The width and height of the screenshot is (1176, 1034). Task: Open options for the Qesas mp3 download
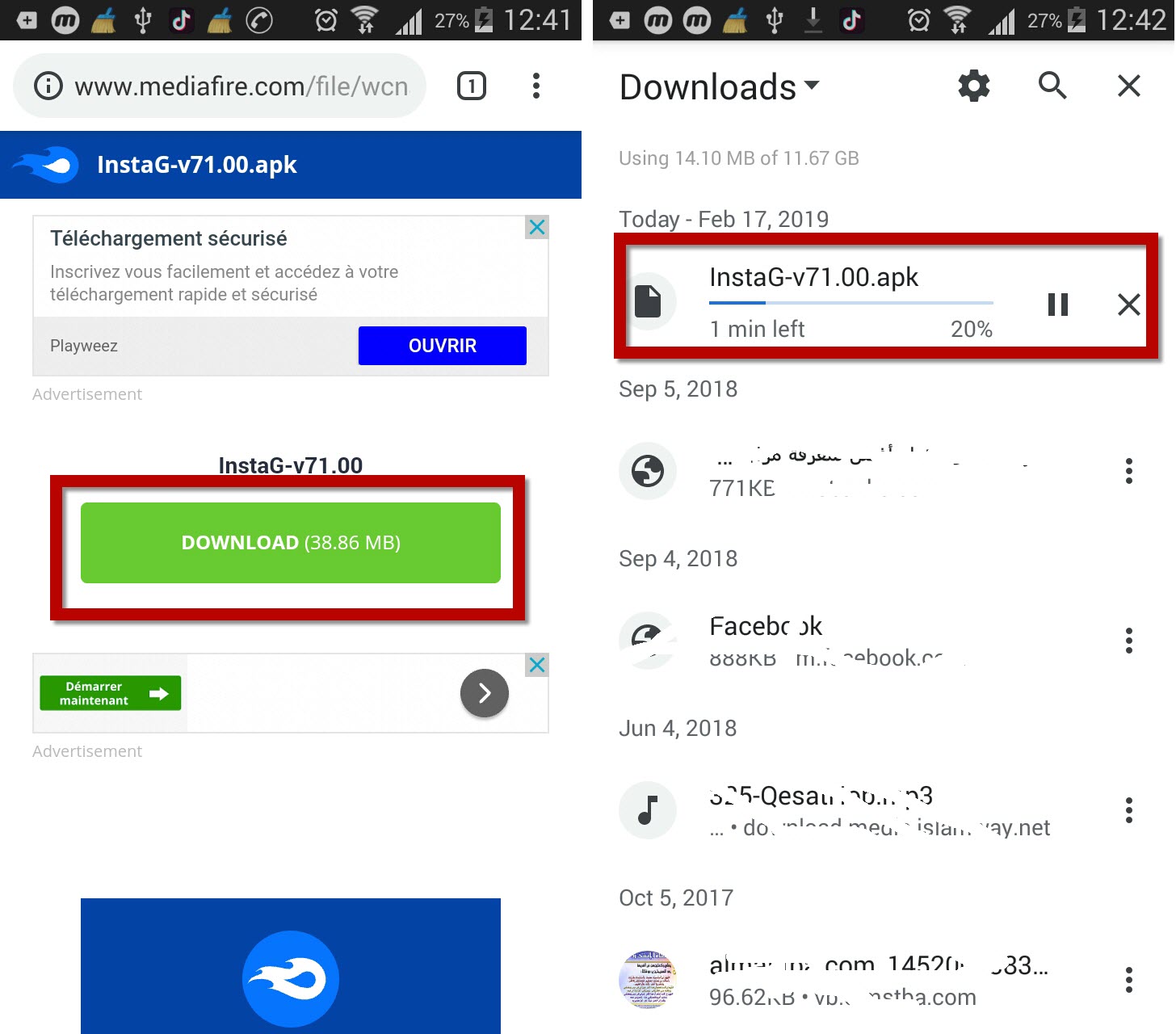tap(1128, 810)
